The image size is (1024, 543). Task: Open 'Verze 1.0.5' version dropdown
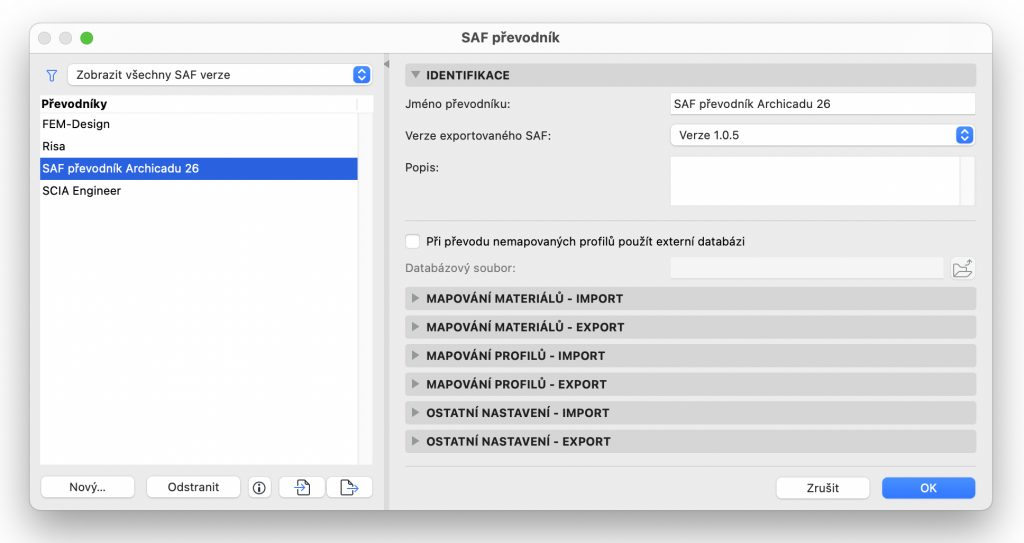click(822, 135)
